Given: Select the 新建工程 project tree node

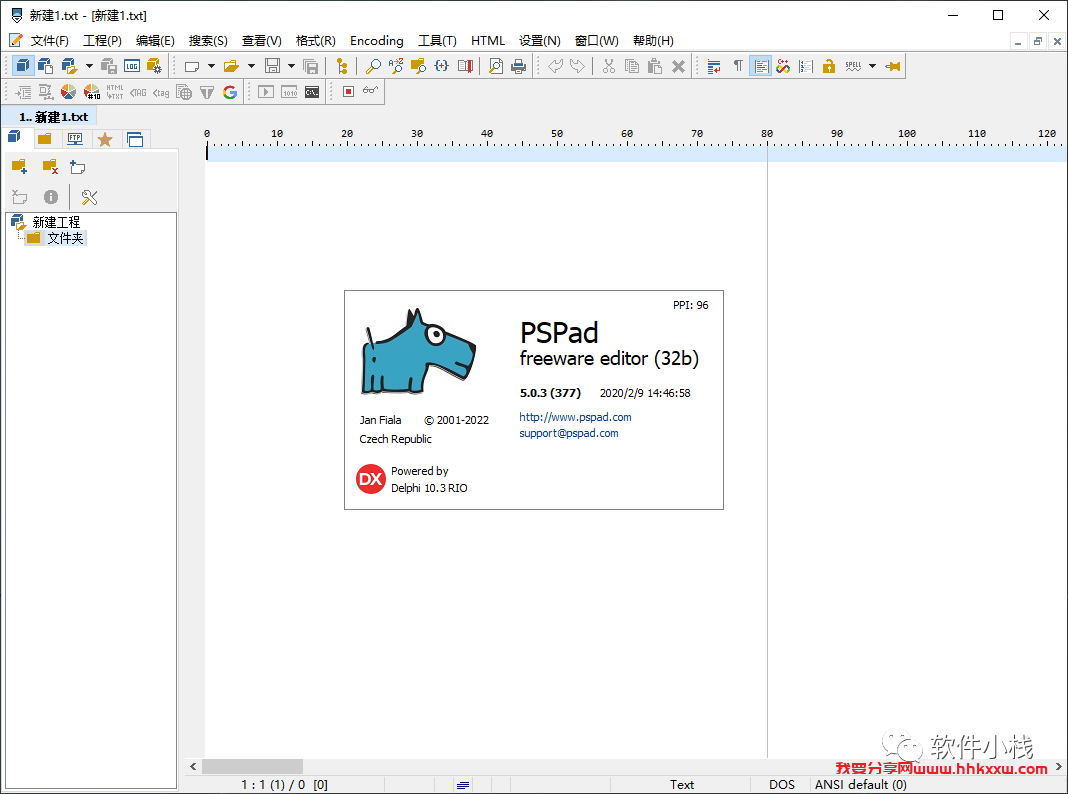Looking at the screenshot, I should click(56, 222).
